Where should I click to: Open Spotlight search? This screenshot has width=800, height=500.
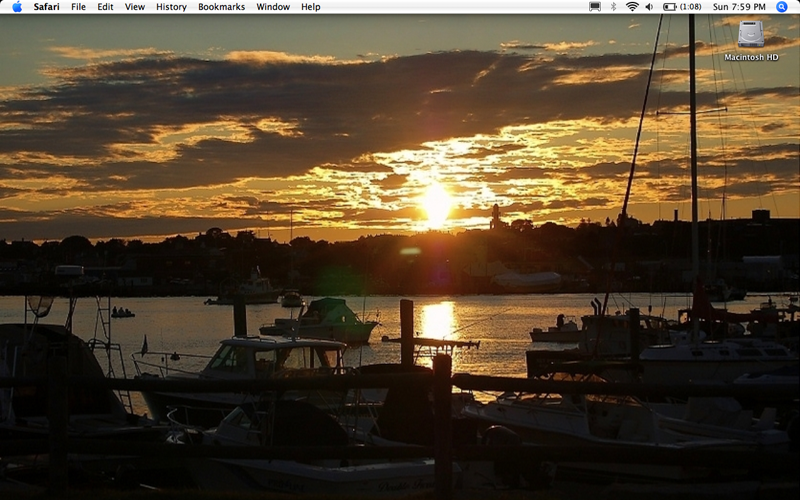point(782,7)
